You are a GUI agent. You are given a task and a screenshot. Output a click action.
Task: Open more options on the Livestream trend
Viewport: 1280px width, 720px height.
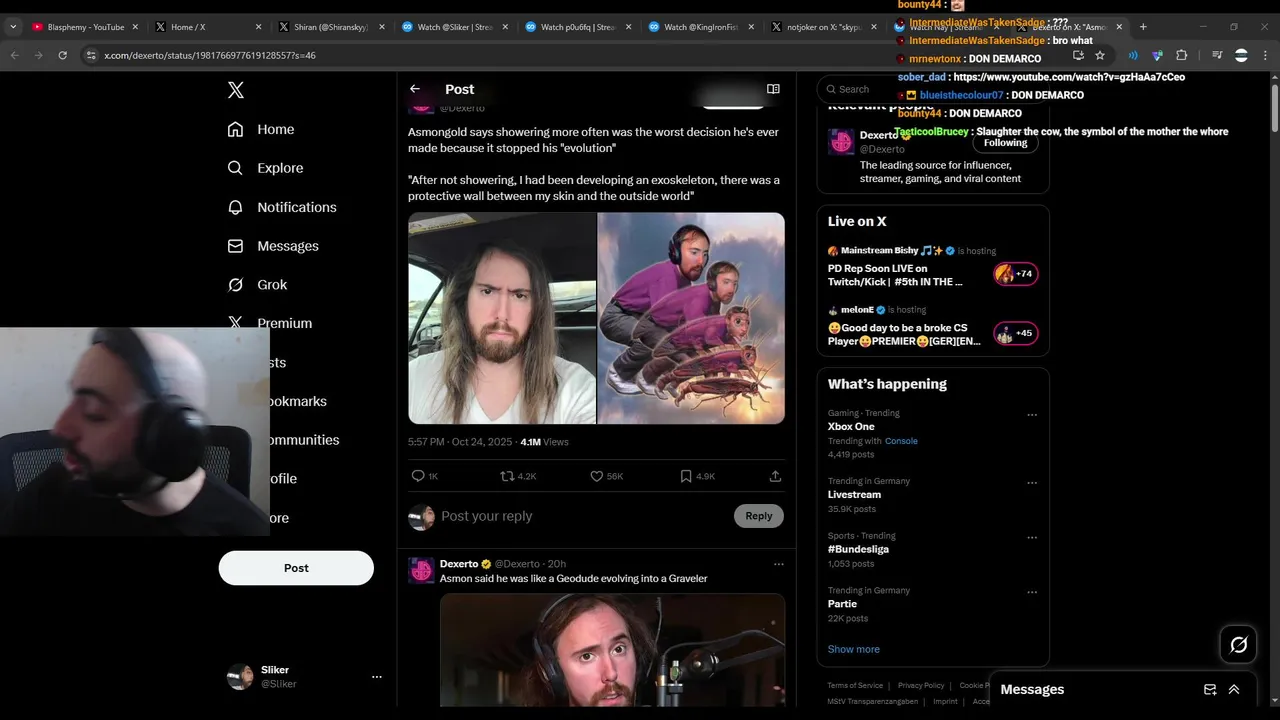(1032, 483)
